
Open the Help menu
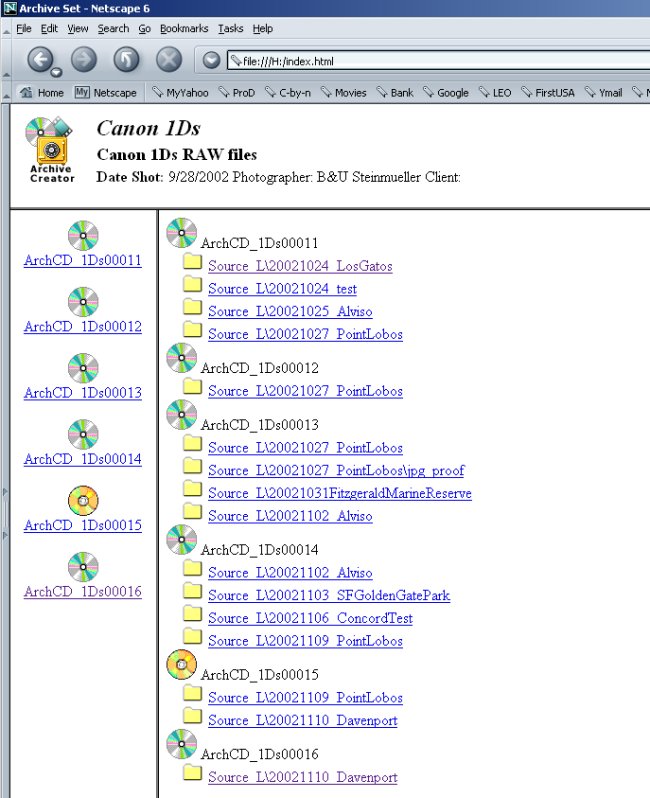tap(263, 29)
